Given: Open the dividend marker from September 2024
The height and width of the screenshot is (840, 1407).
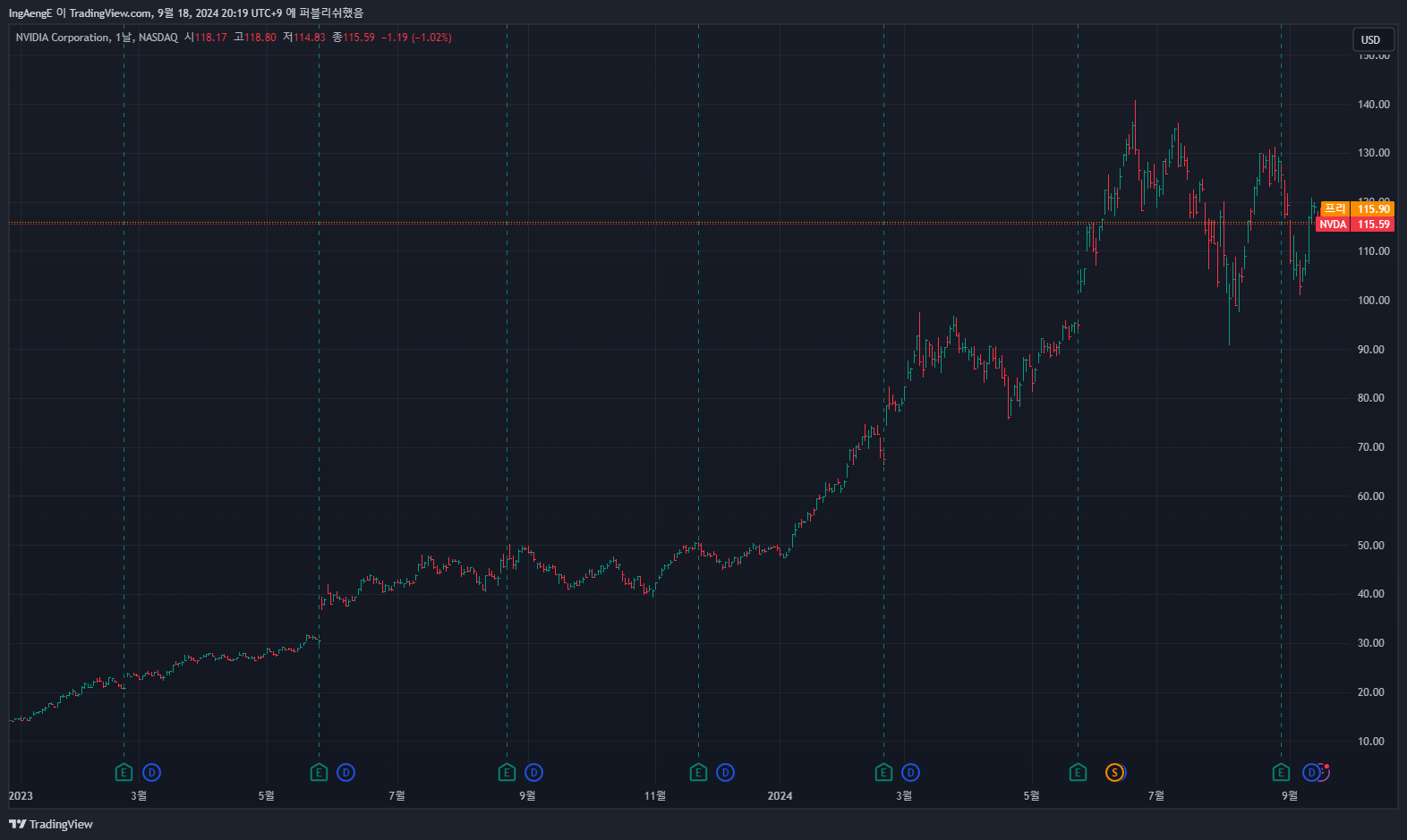Looking at the screenshot, I should point(1312,773).
